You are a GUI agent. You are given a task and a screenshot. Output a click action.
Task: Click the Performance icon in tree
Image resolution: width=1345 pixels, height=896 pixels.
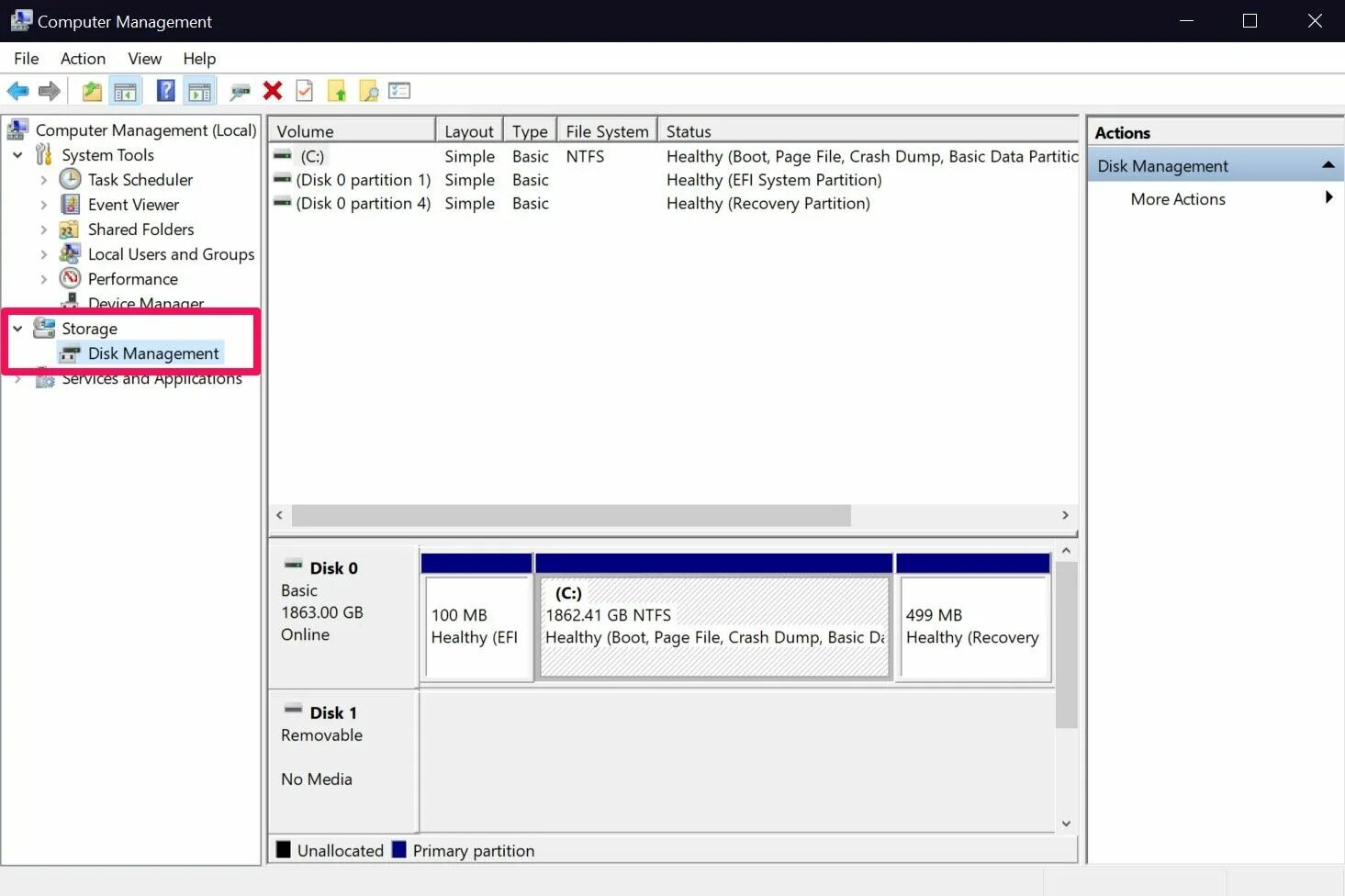pyautogui.click(x=70, y=278)
